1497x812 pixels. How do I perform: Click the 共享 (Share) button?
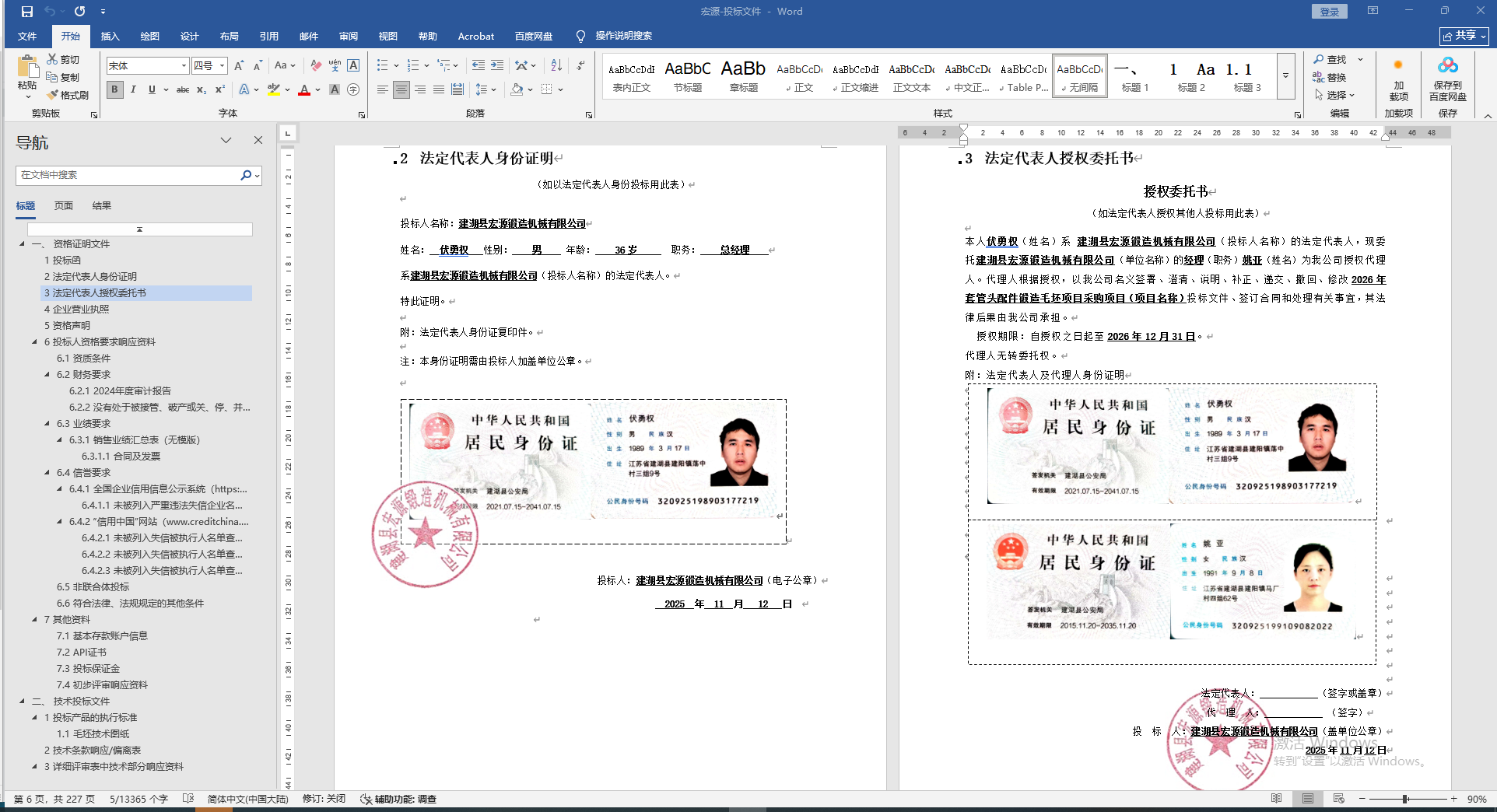[x=1464, y=36]
